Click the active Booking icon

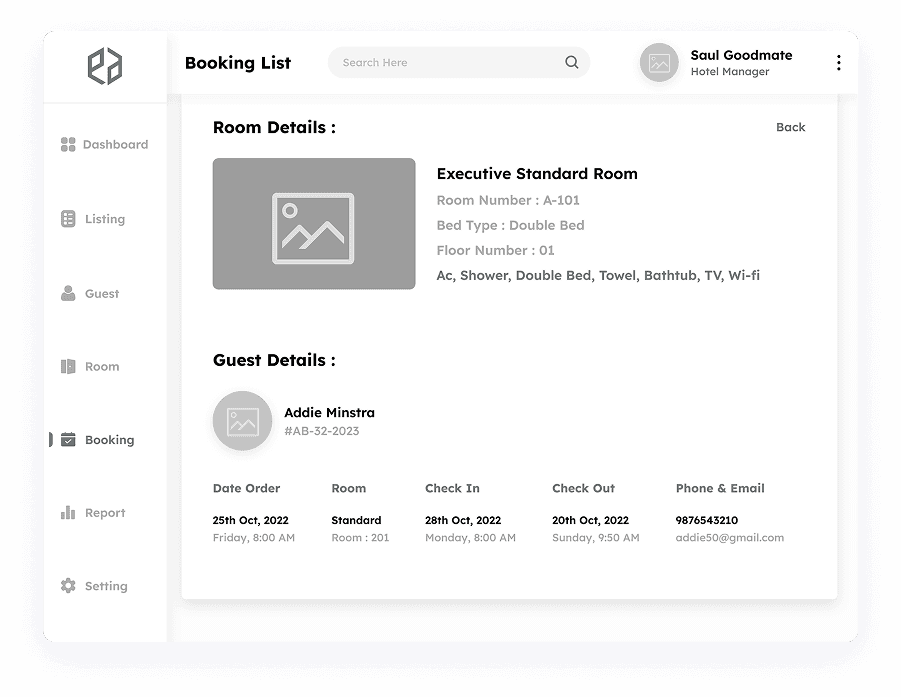point(67,439)
